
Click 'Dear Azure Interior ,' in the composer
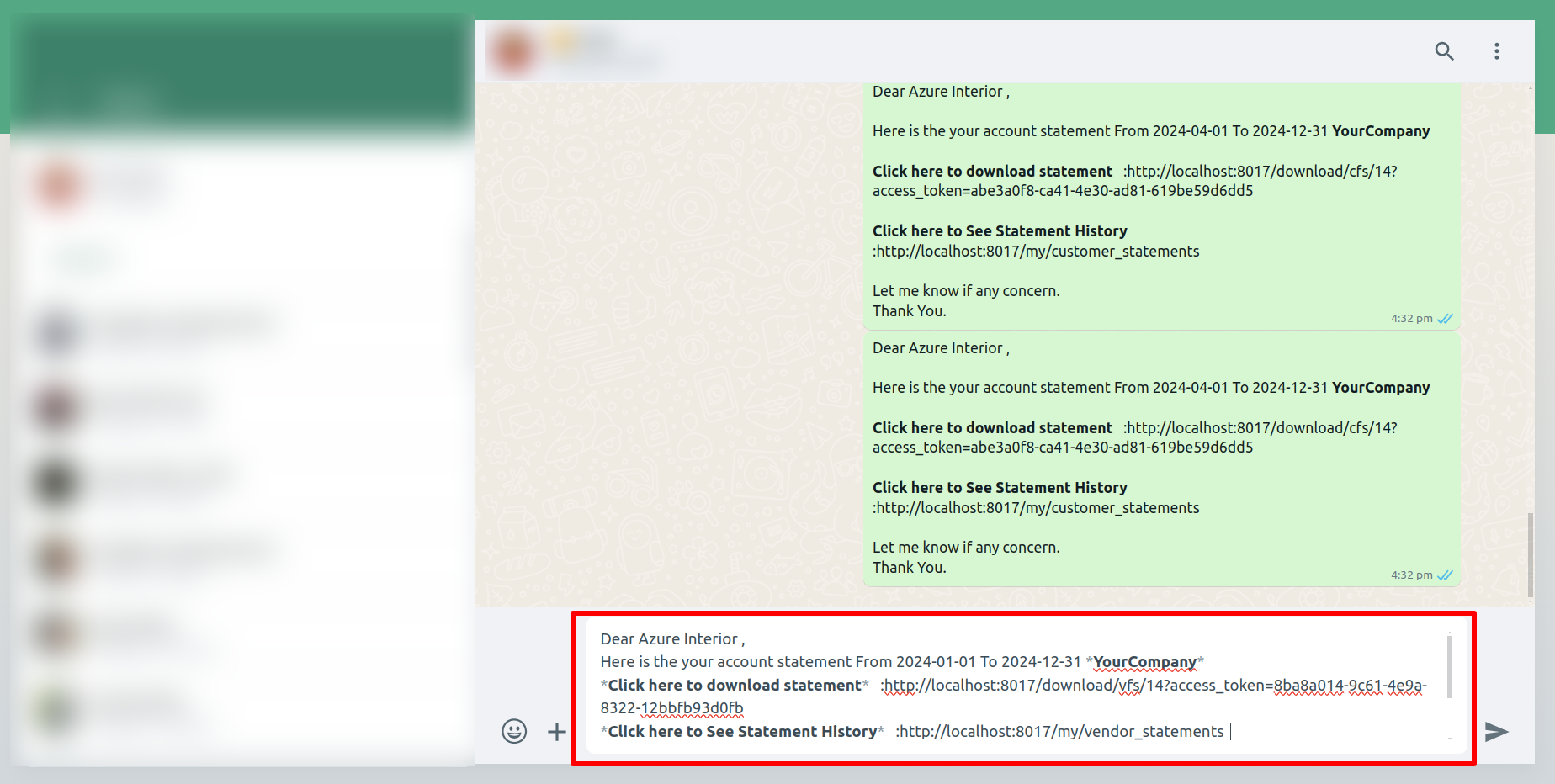pos(672,639)
